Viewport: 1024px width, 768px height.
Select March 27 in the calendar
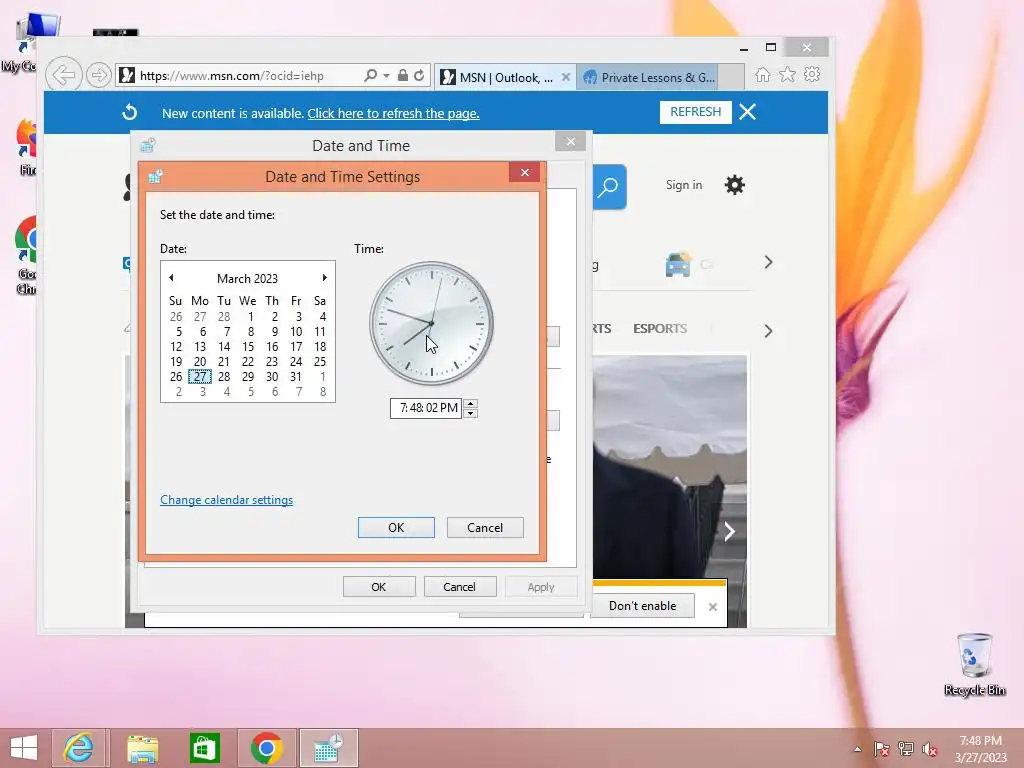[200, 377]
